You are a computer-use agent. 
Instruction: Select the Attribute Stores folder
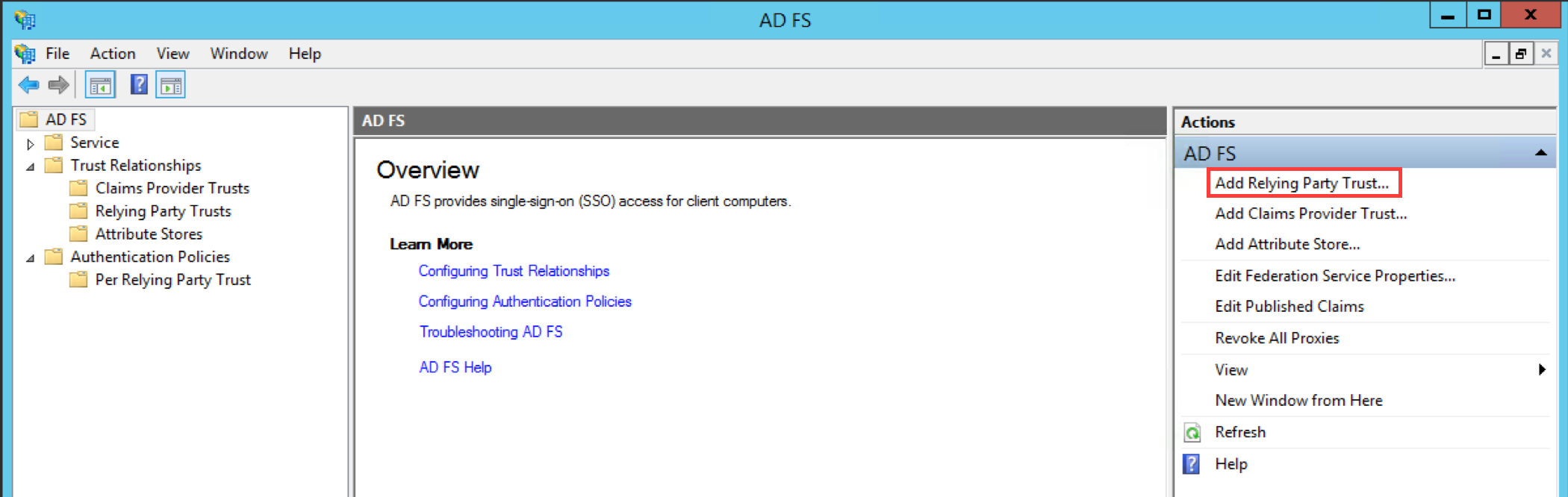pyautogui.click(x=149, y=234)
